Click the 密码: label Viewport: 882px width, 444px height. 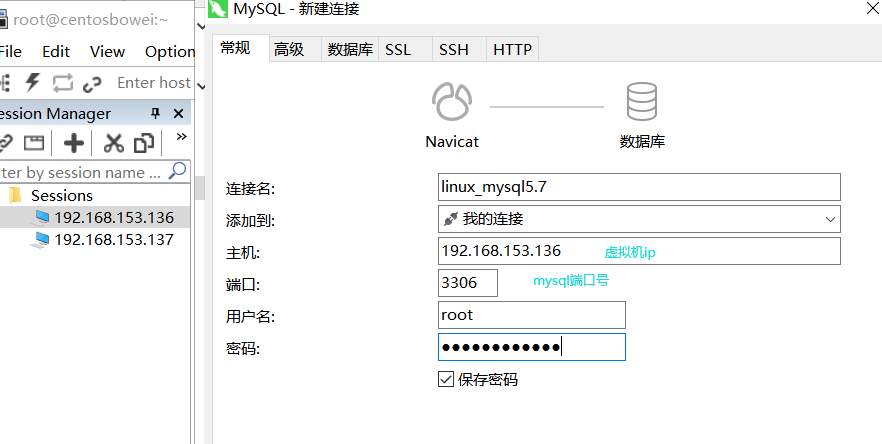(243, 349)
